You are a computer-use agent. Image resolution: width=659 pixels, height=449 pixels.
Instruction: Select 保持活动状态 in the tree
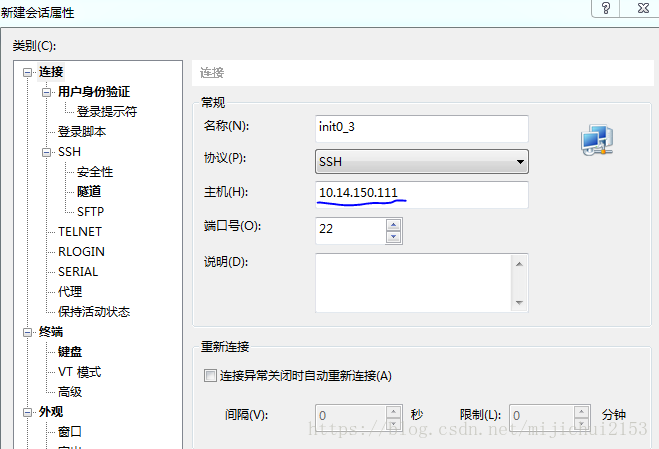(x=93, y=312)
